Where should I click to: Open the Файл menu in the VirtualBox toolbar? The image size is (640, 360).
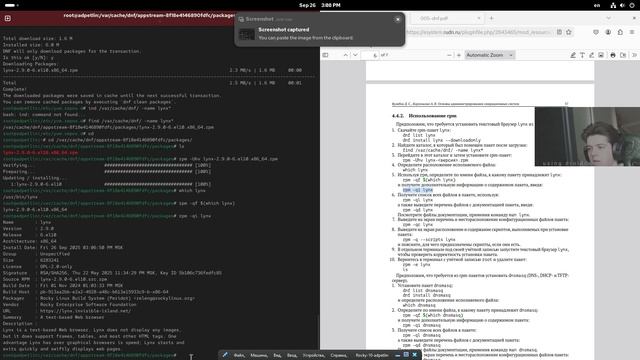pyautogui.click(x=239, y=356)
